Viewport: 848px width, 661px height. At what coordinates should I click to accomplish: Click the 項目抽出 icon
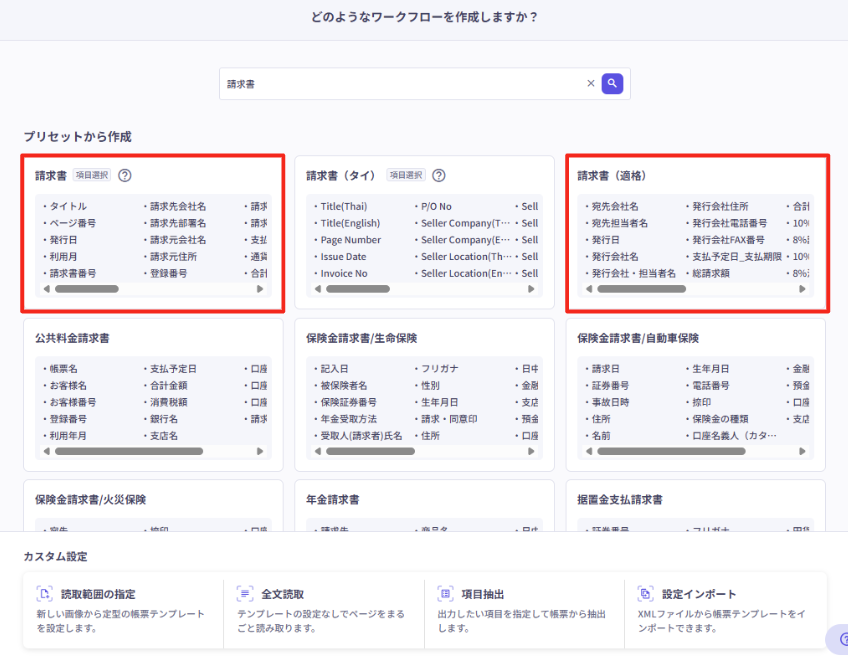tap(445, 593)
